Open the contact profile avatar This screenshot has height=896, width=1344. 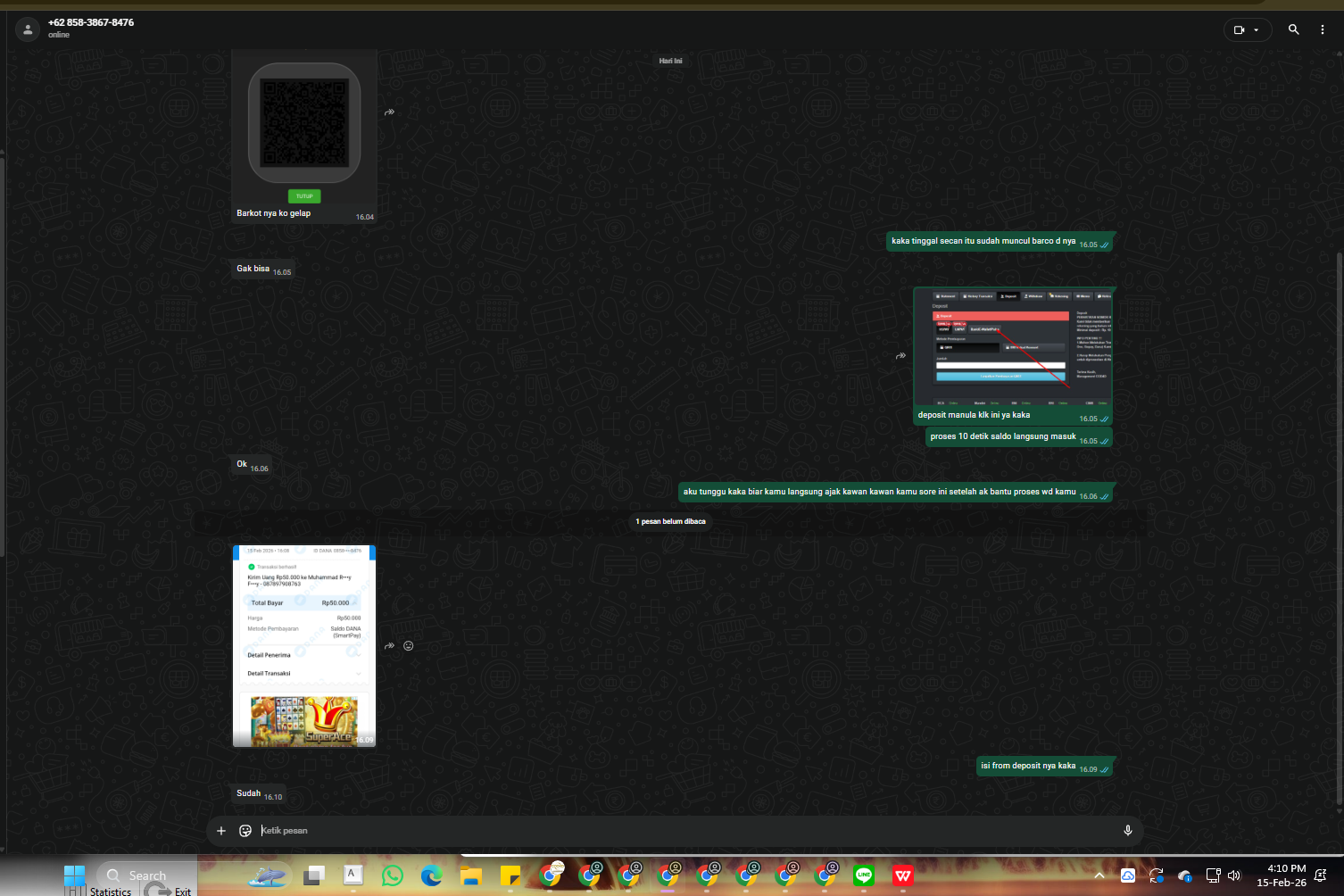(x=28, y=29)
